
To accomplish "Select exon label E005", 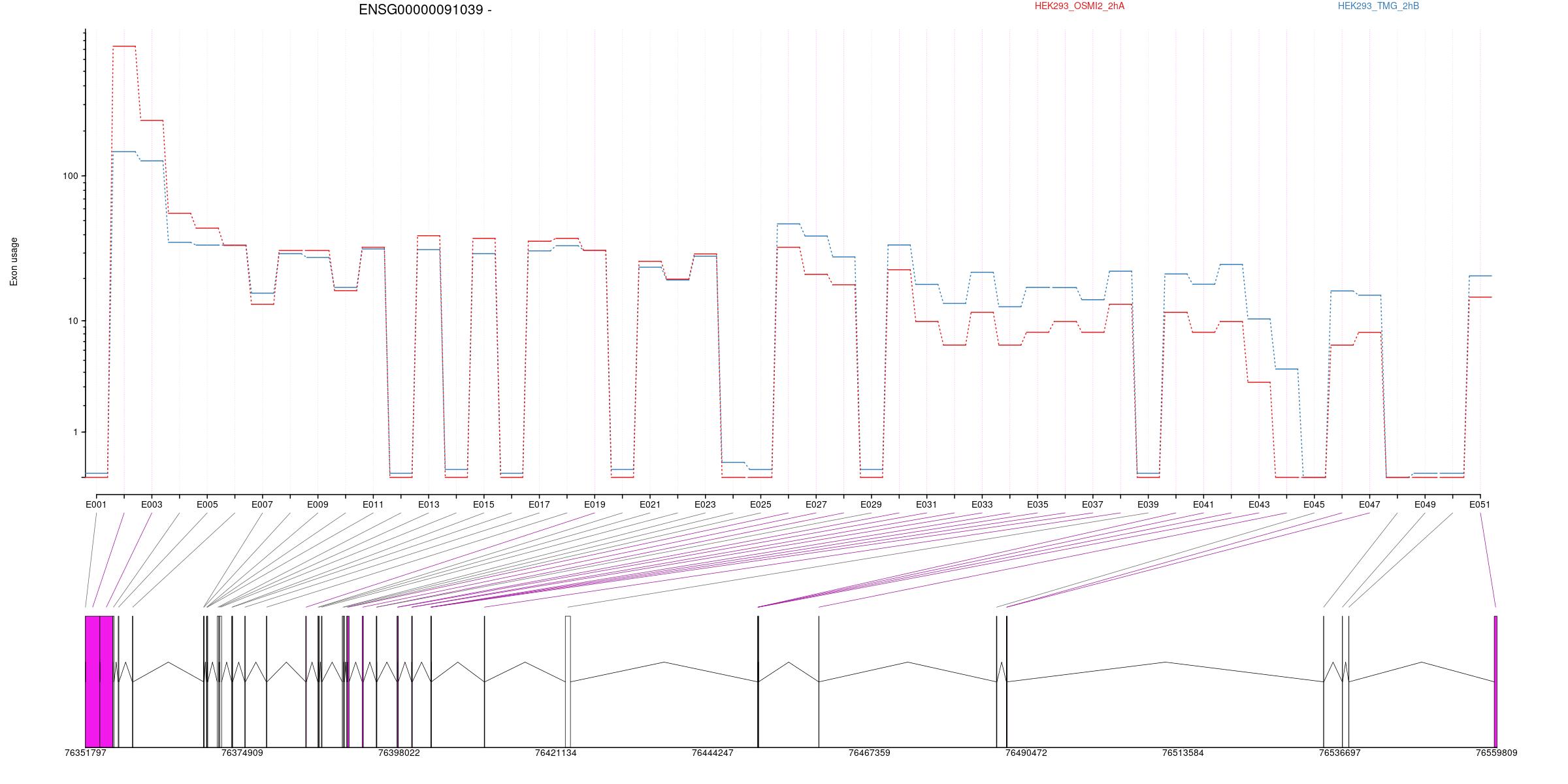I will click(x=207, y=504).
